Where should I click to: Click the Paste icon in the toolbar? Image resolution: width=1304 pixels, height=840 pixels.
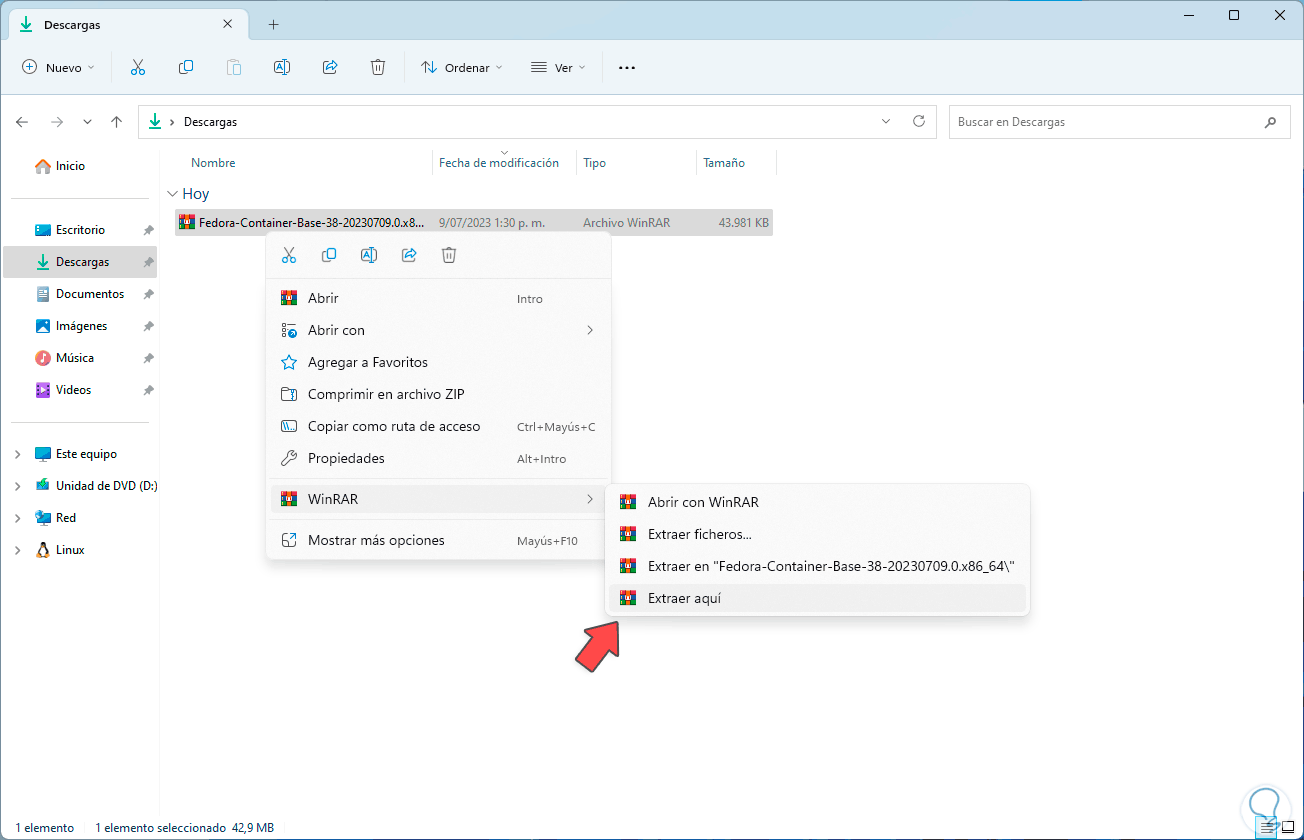pyautogui.click(x=234, y=67)
